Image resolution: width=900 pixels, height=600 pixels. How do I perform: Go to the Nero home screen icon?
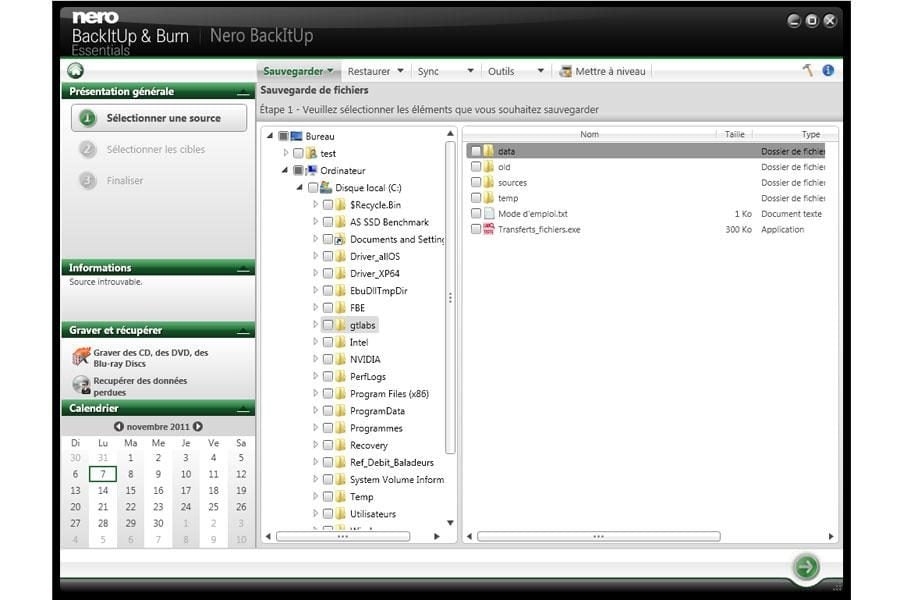click(75, 71)
